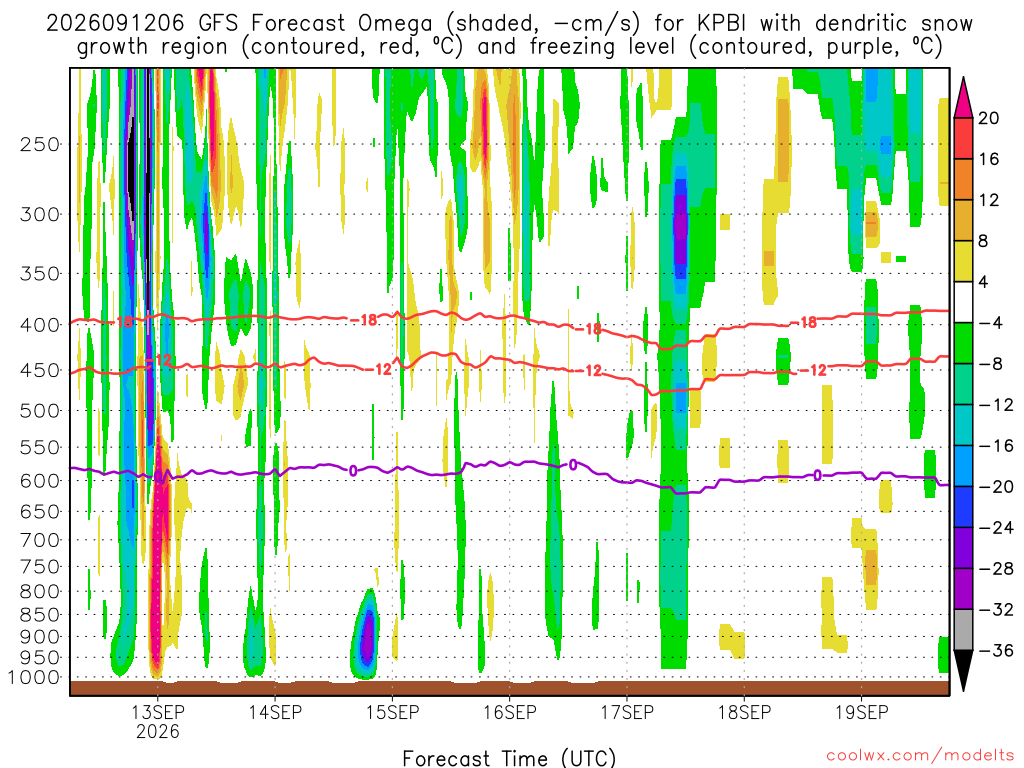Click the red color swatch near 20
This screenshot has width=1024, height=768.
coord(963,138)
